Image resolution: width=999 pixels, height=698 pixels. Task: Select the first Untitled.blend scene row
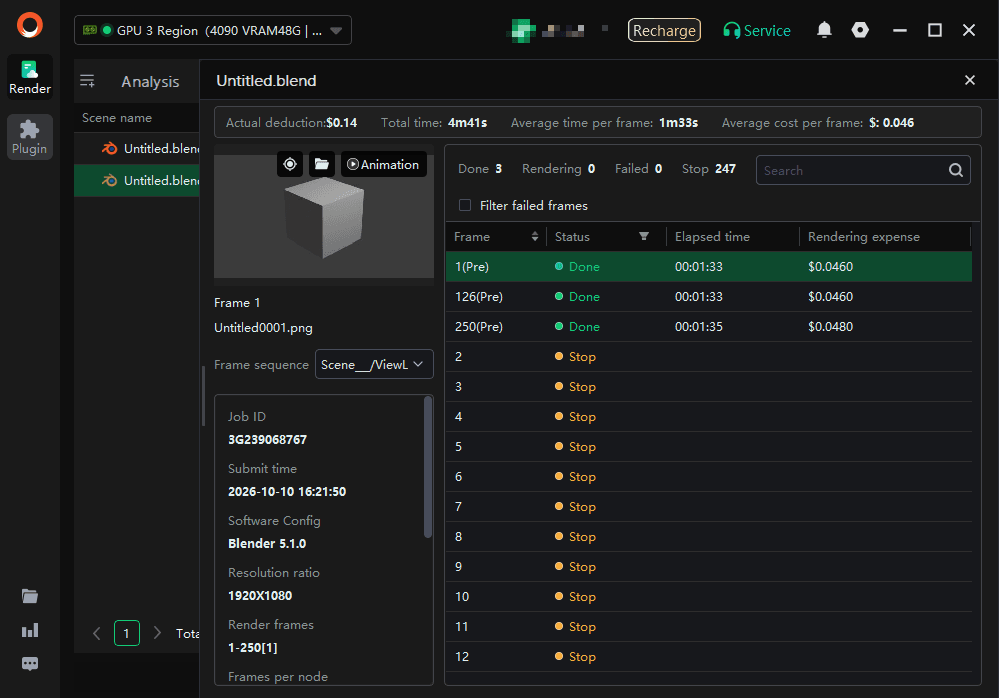(x=137, y=148)
